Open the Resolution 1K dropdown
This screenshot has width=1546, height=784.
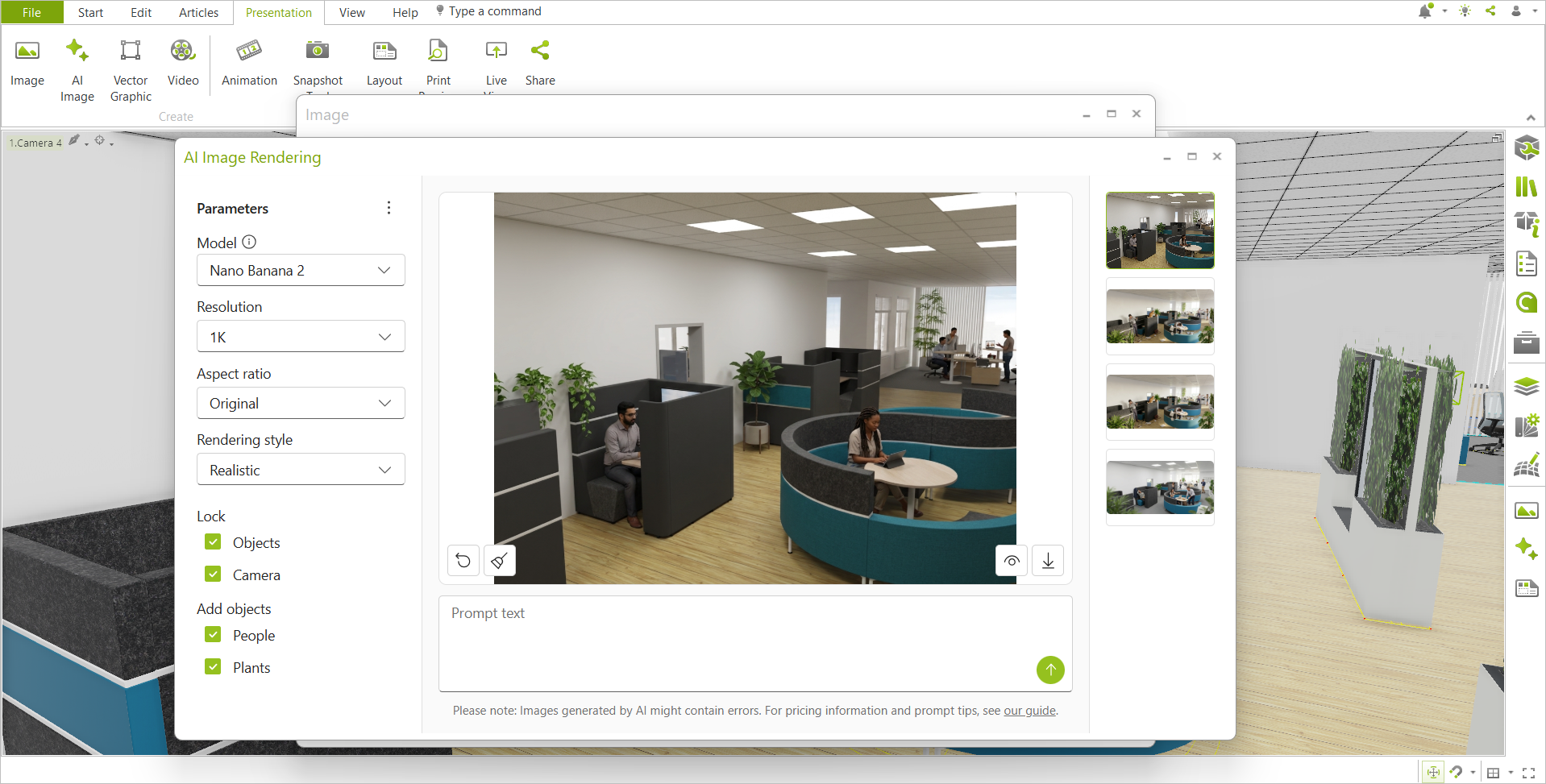301,337
